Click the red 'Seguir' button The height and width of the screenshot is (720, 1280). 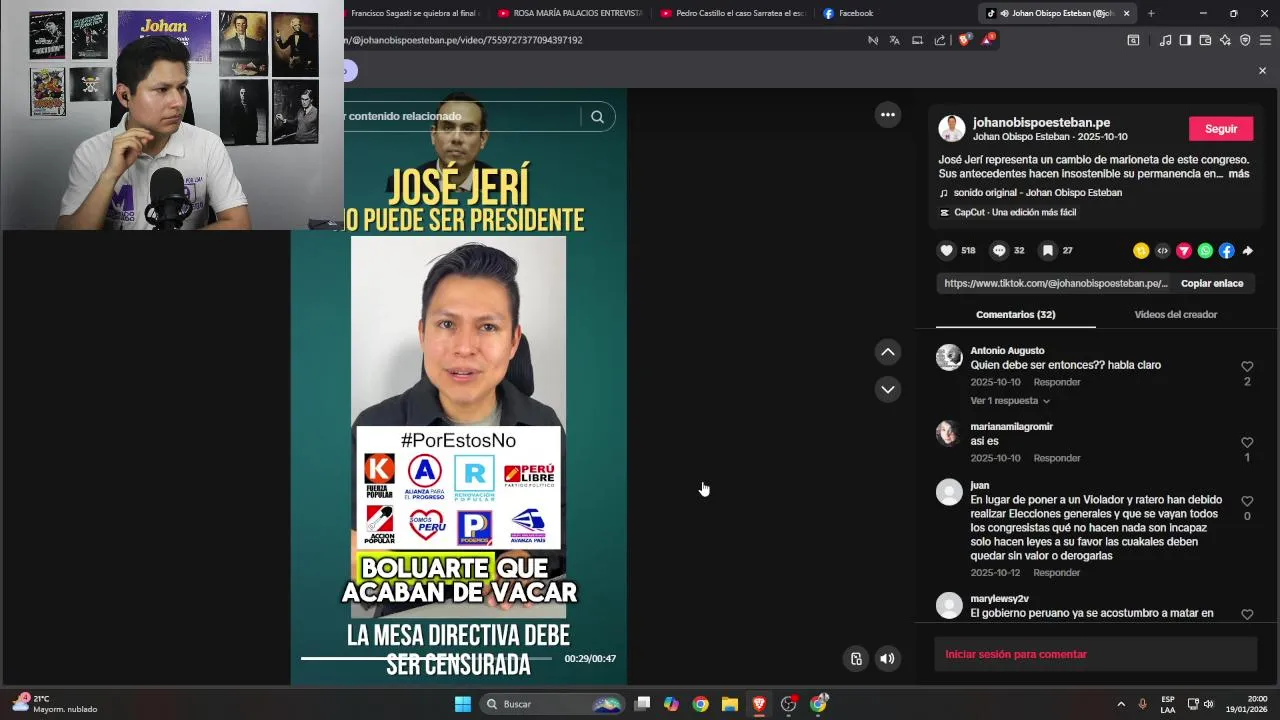[1221, 129]
